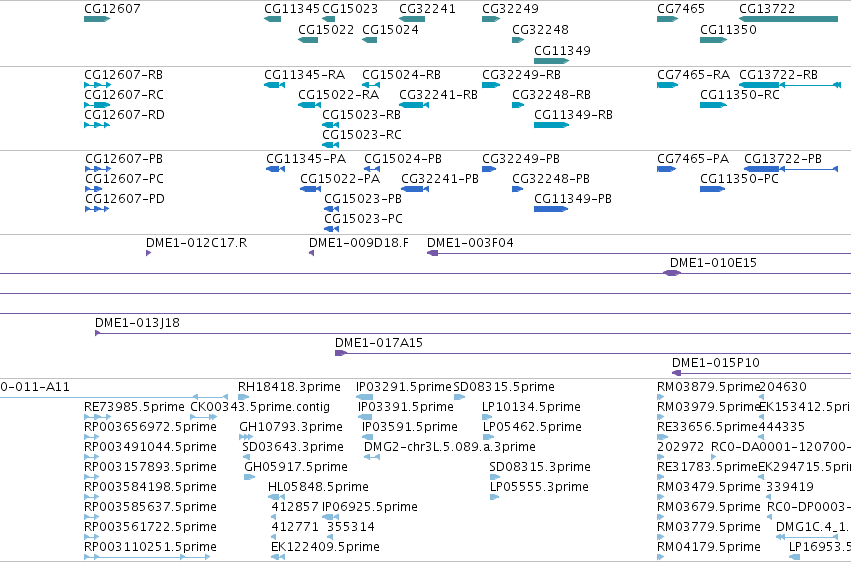Image resolution: width=851 pixels, height=562 pixels.
Task: Open the EK122409.5prime EST
Action: coord(325,547)
